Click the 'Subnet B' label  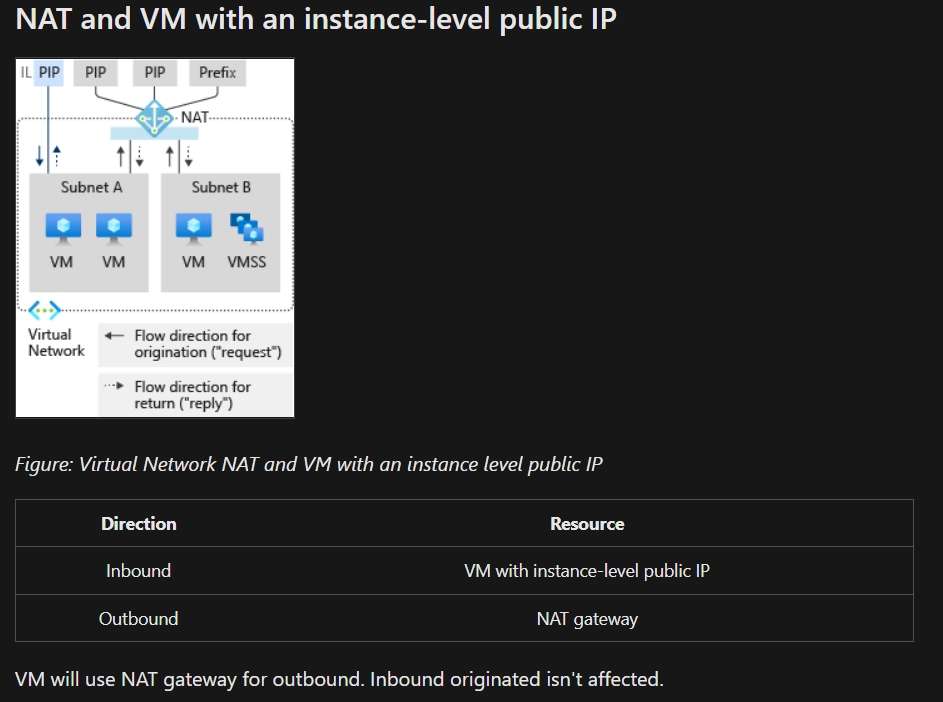click(221, 187)
